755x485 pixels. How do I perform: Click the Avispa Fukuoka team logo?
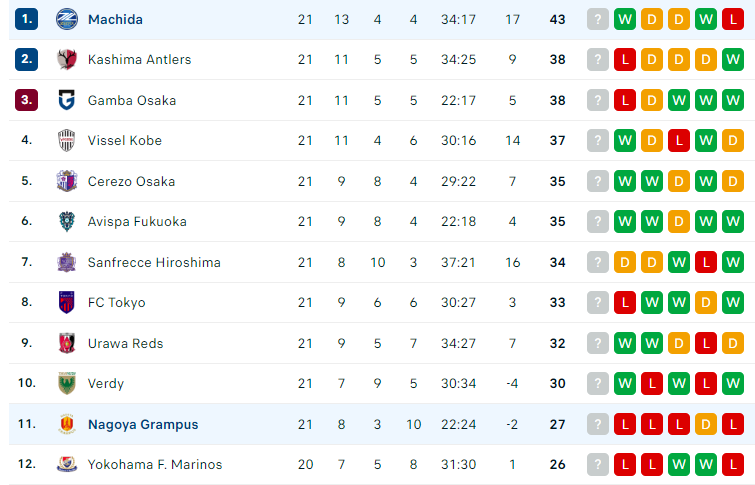[66, 222]
